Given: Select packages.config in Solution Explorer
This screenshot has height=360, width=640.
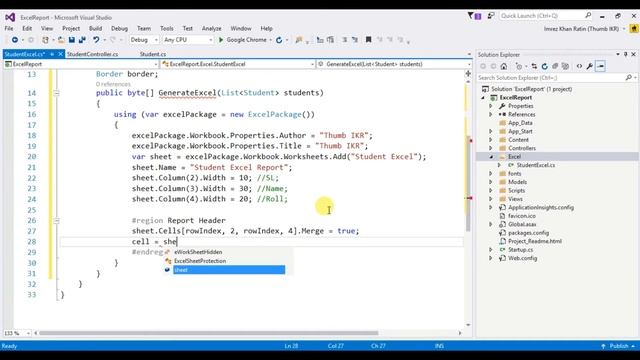Looking at the screenshot, I should tap(528, 233).
